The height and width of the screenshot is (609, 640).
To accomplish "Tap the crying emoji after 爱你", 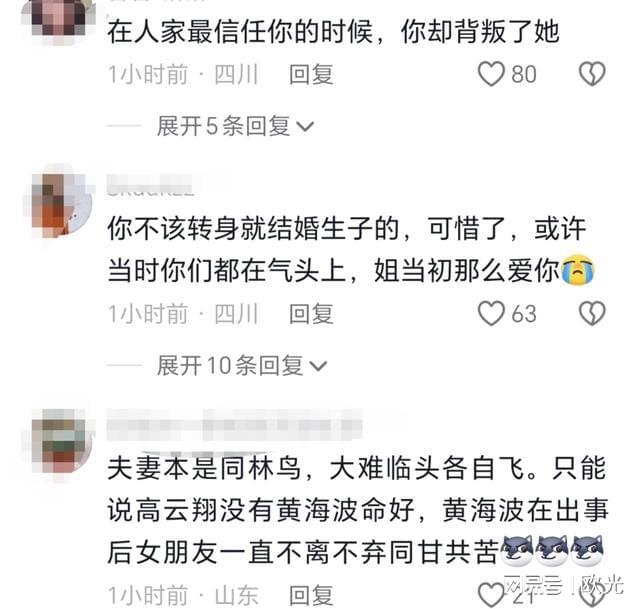I will (578, 269).
